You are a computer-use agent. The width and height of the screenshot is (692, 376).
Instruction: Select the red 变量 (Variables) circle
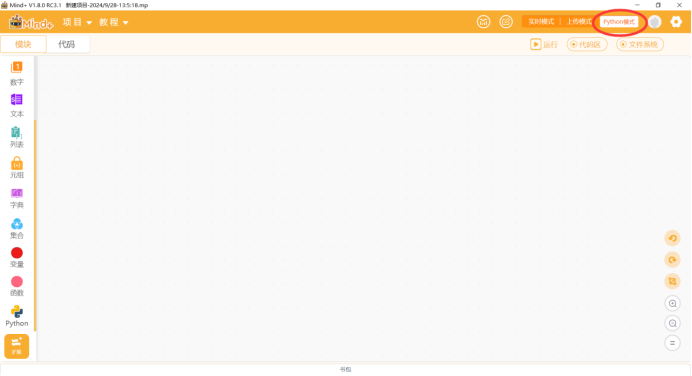coord(17,253)
